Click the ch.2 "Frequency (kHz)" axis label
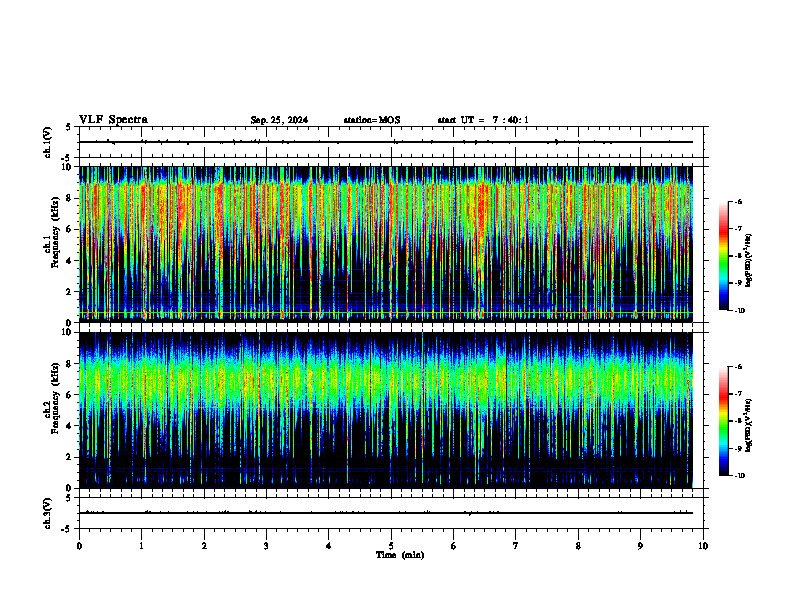Image resolution: width=792 pixels, height=612 pixels. 56,398
